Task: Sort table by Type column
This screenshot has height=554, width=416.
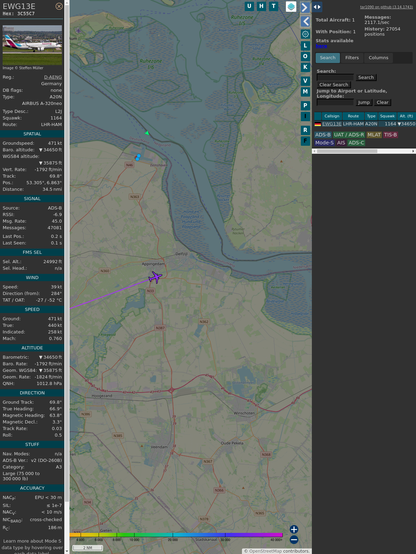Action: coord(371,116)
